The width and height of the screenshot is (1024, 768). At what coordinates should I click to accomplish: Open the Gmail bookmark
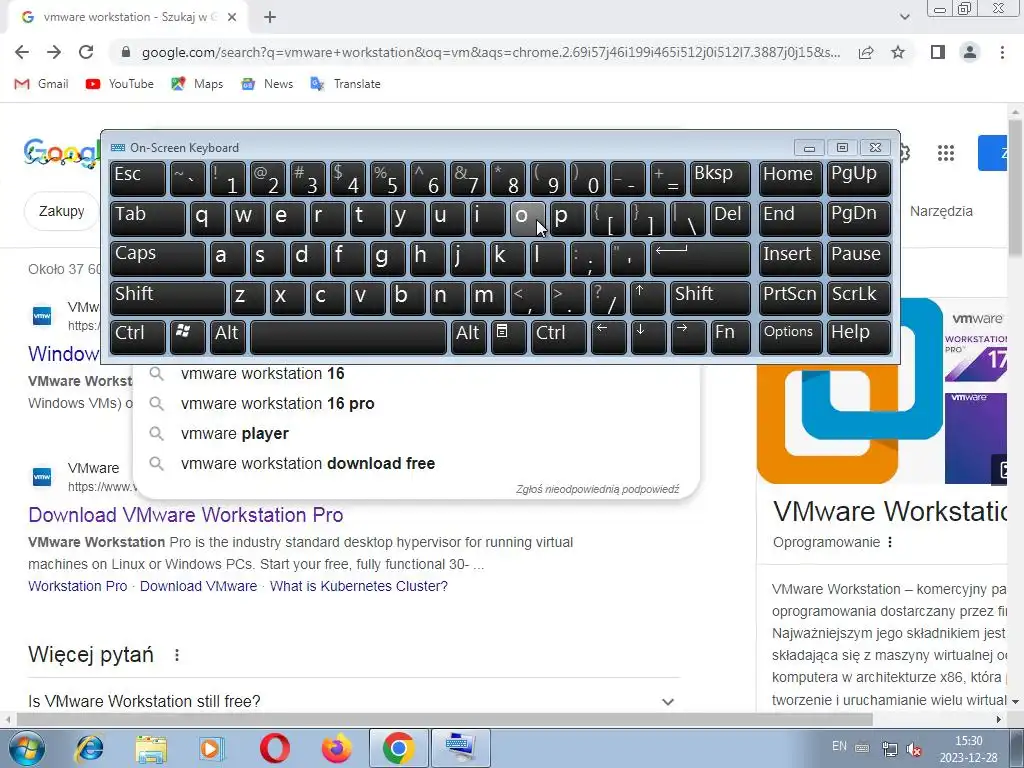click(x=42, y=84)
